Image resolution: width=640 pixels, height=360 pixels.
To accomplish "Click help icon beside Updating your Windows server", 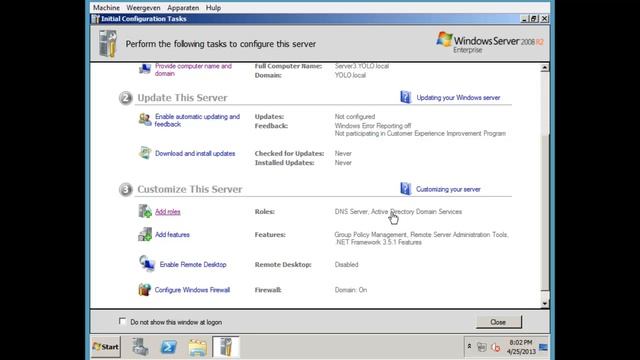I will (405, 97).
